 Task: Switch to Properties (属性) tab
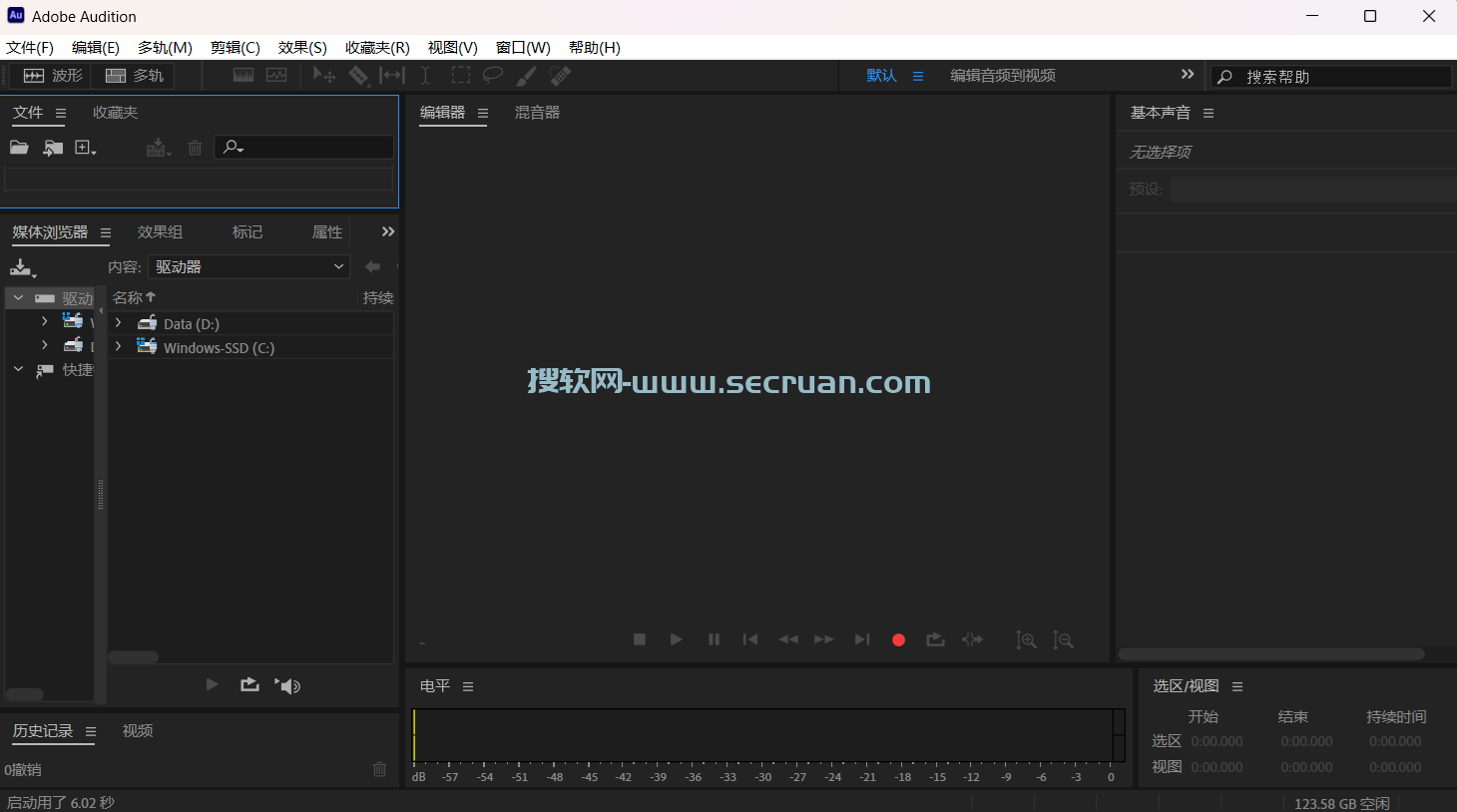pos(327,232)
